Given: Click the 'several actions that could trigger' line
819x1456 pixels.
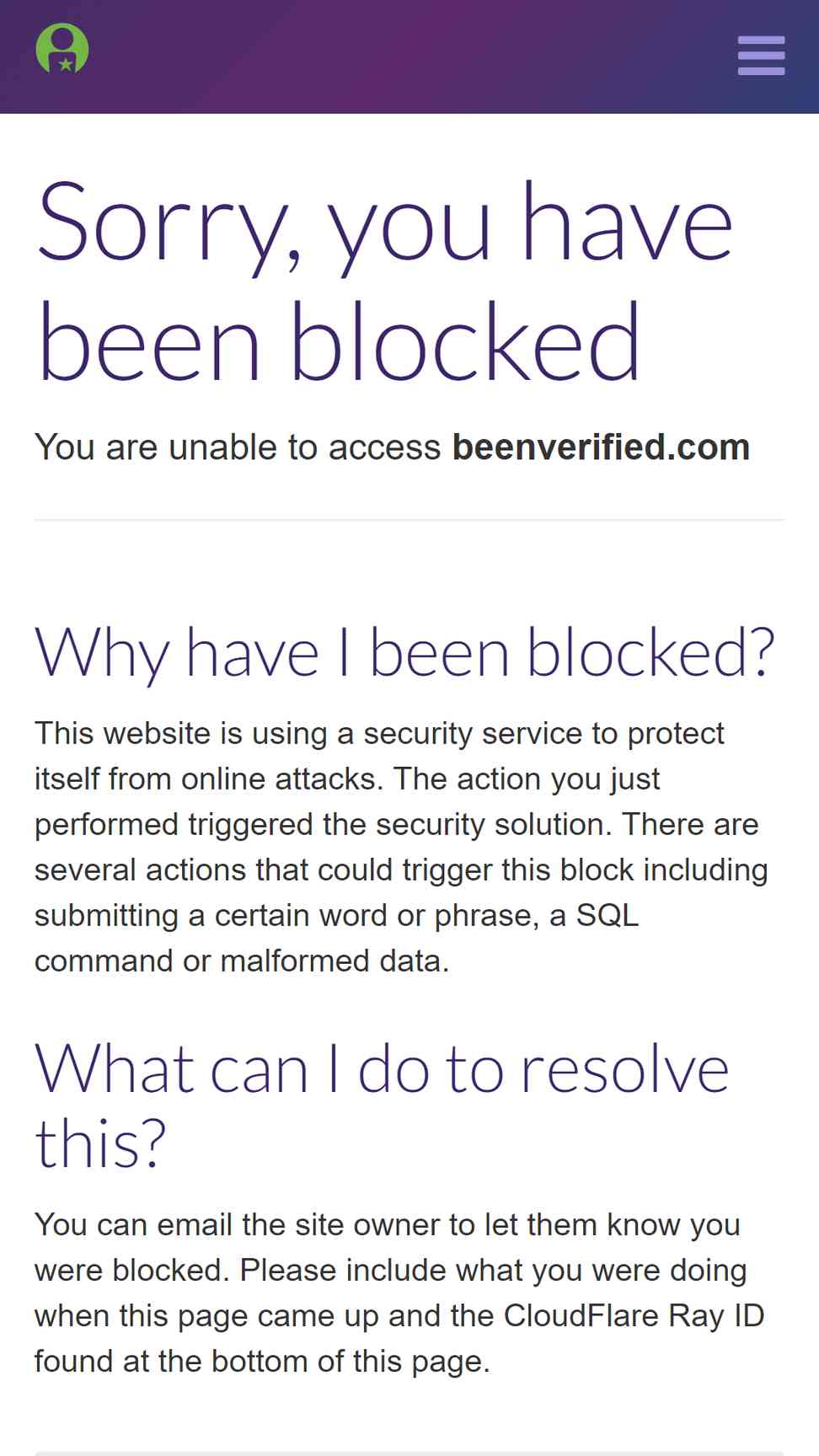Looking at the screenshot, I should point(401,870).
